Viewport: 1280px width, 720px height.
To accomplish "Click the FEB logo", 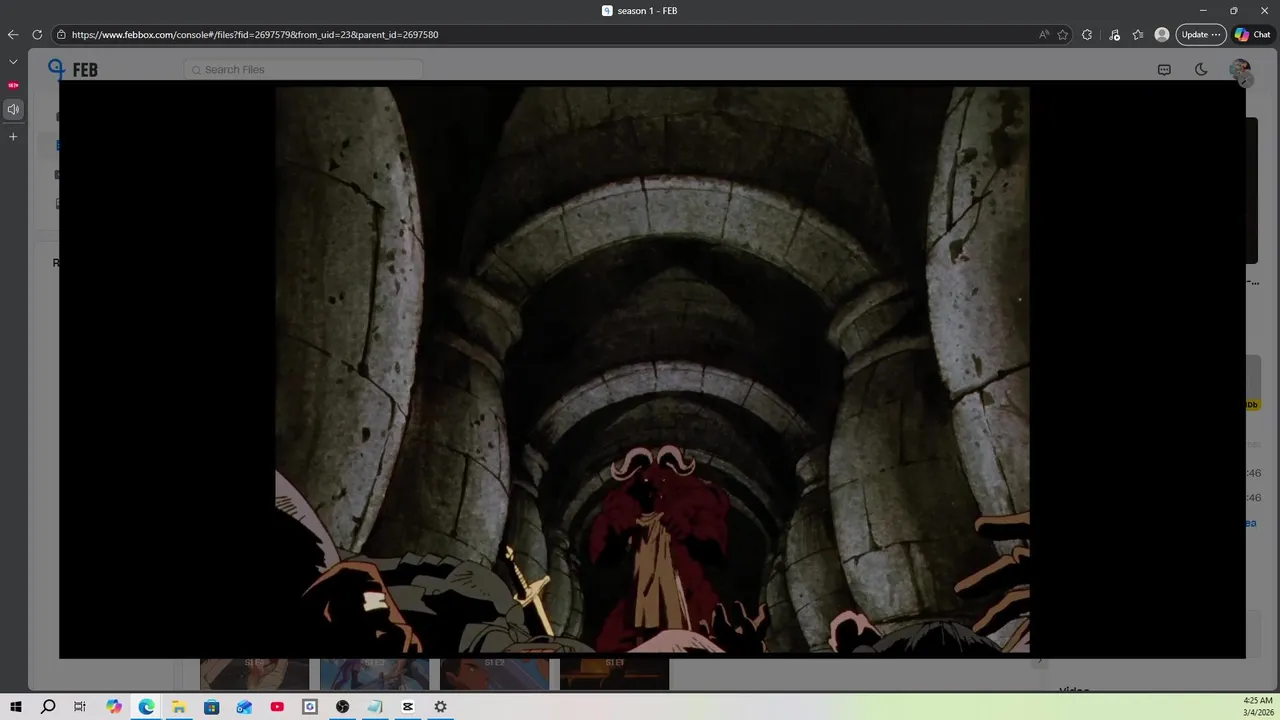I will point(73,69).
